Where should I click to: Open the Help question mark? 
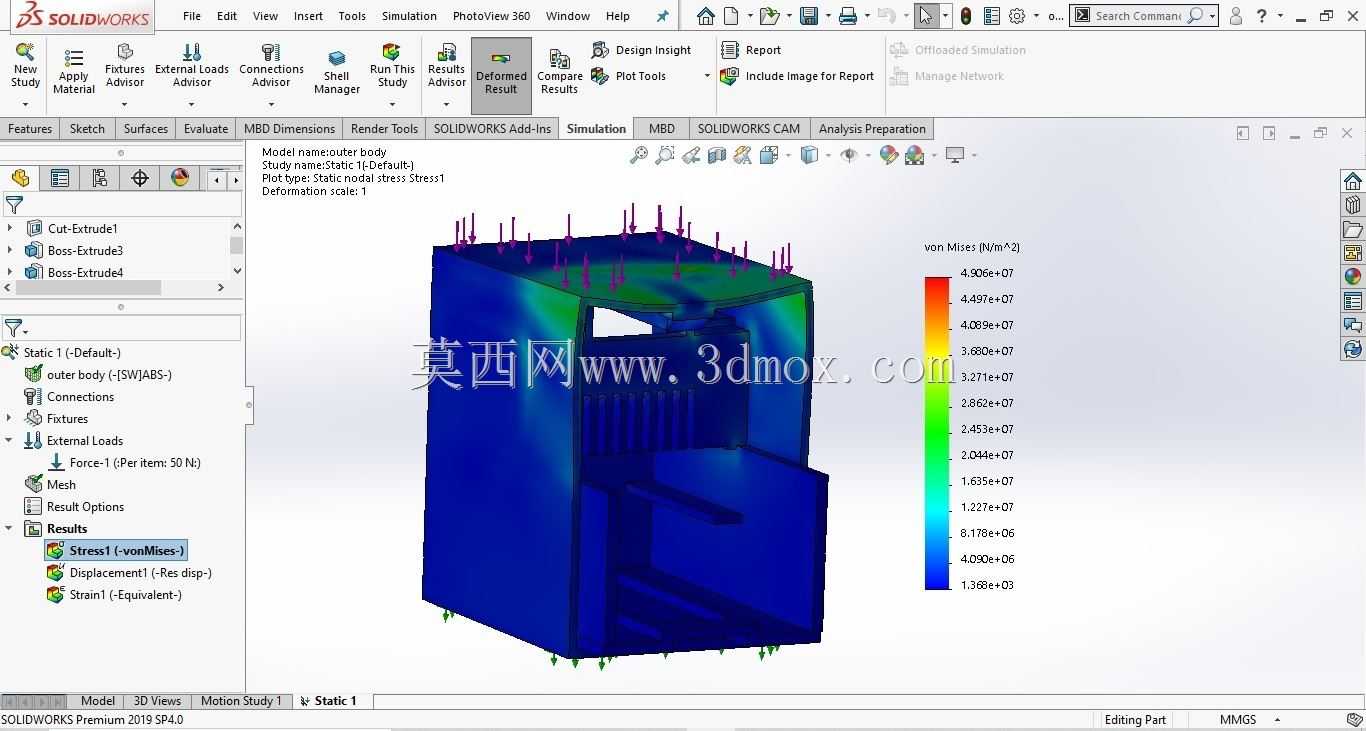1262,16
